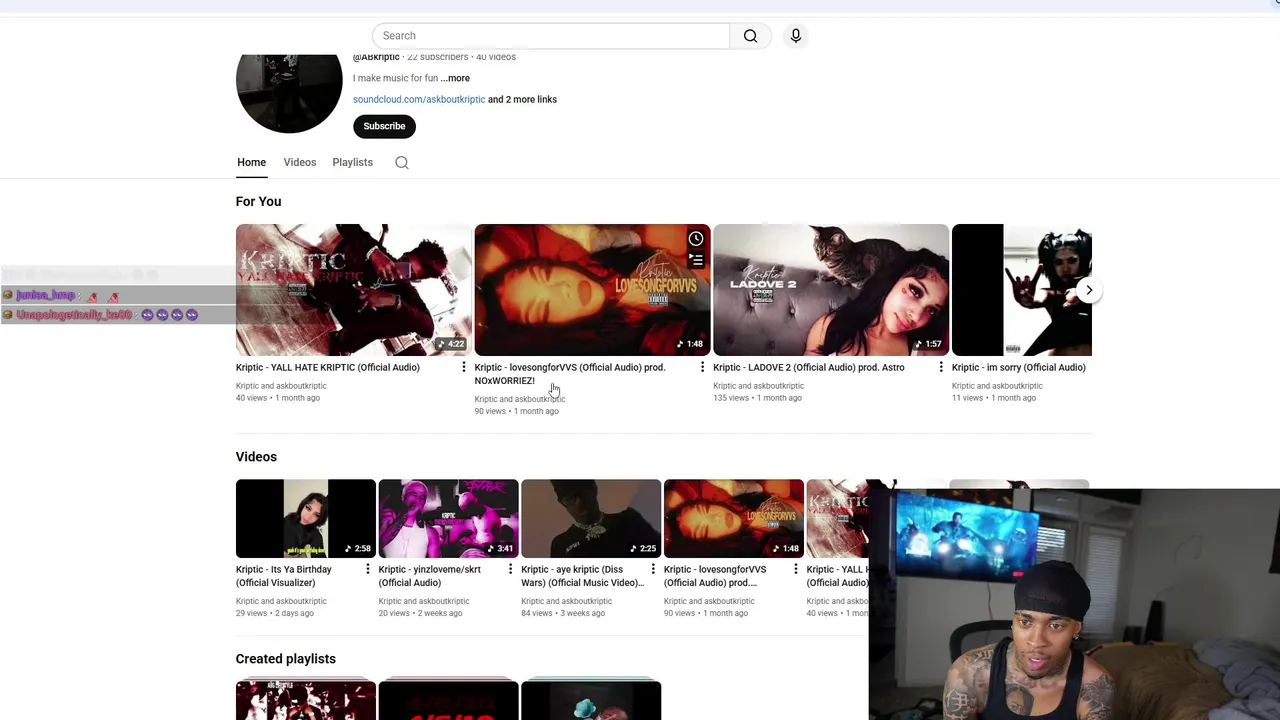
Task: Open more options for YALL HATE KRIPTIC video
Action: pyautogui.click(x=463, y=368)
